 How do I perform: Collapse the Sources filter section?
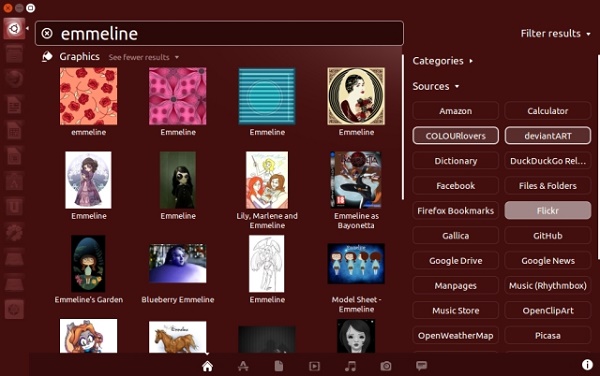pos(436,86)
